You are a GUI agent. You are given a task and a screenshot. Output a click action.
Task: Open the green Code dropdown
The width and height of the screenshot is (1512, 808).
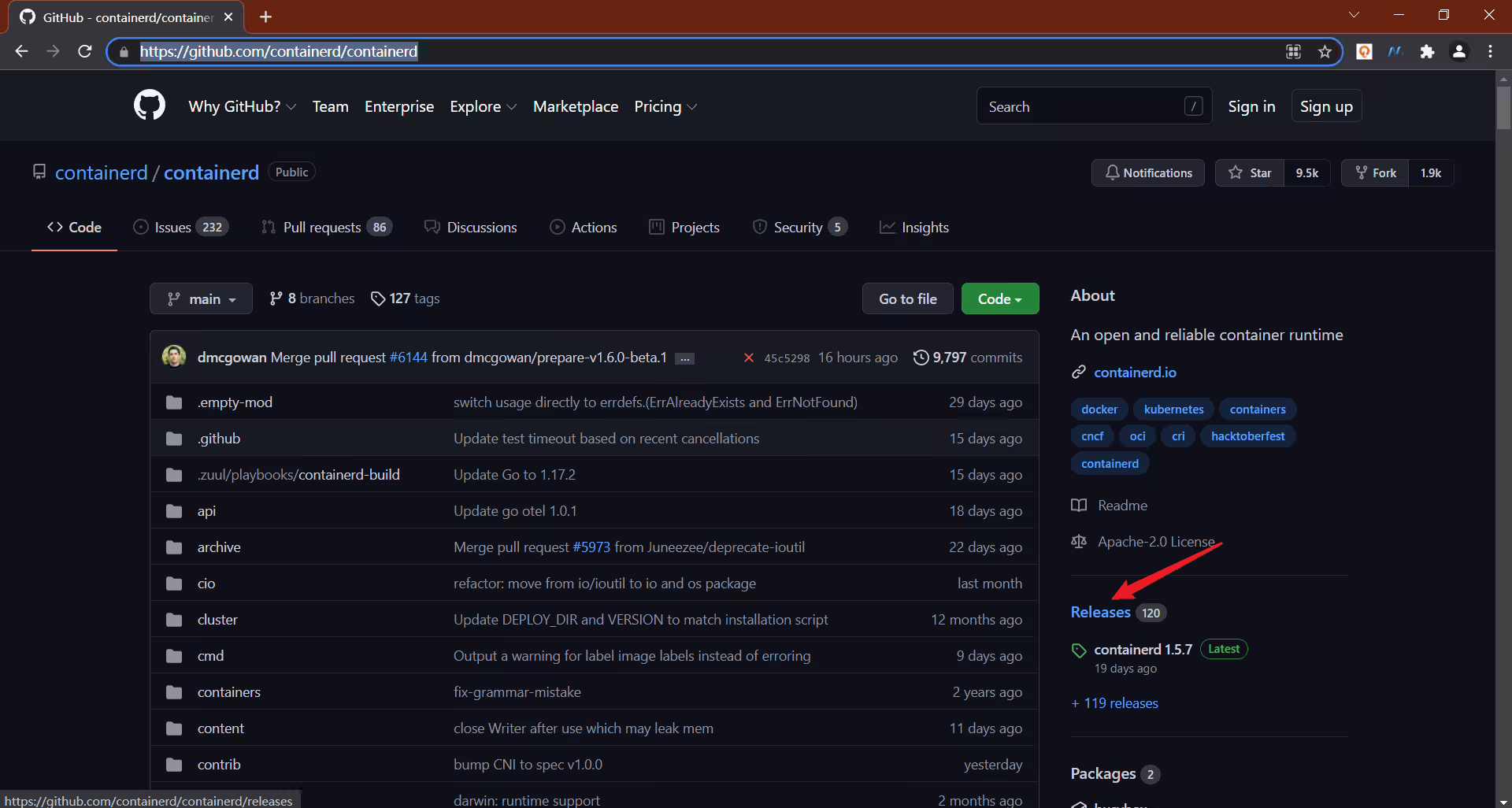click(1000, 298)
